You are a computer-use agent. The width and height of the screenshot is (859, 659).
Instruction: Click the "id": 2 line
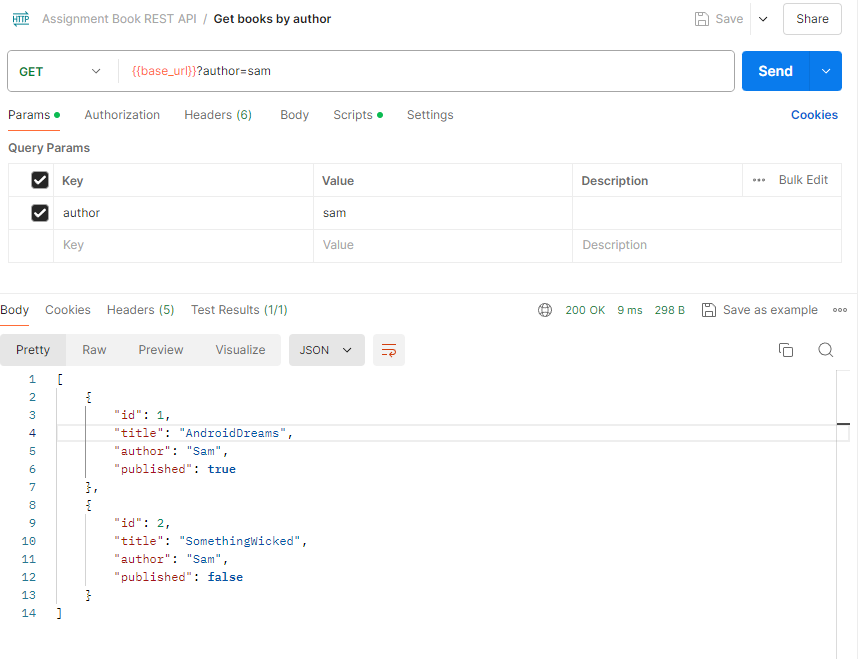click(x=142, y=523)
